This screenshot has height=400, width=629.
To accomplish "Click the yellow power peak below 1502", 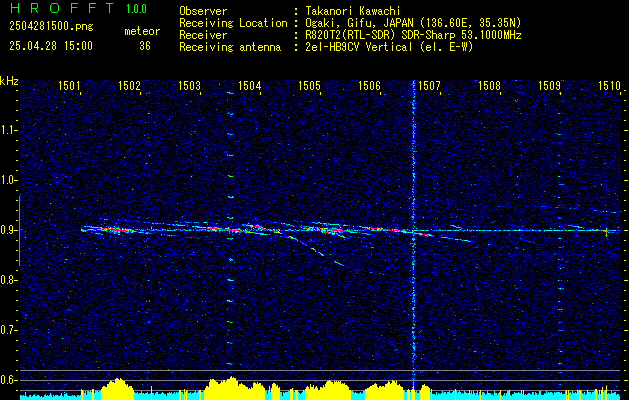I will coord(117,388).
